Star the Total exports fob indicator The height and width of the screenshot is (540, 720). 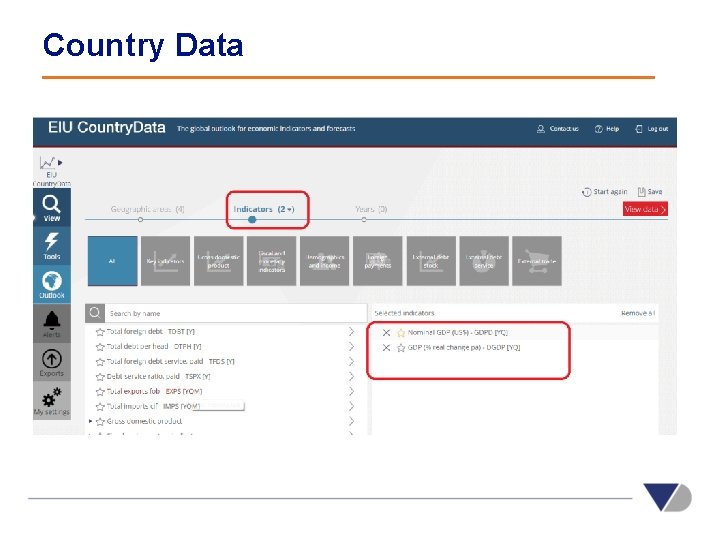pyautogui.click(x=100, y=392)
